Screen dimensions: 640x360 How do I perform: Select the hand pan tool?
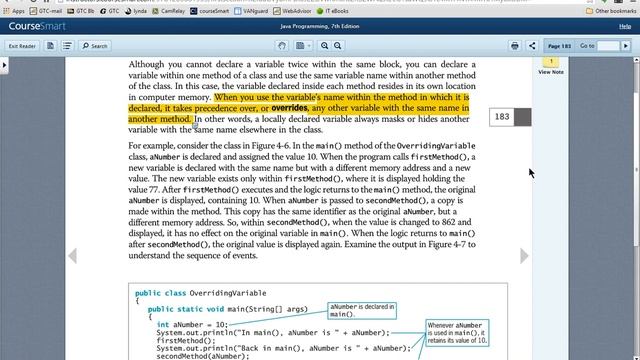point(282,46)
